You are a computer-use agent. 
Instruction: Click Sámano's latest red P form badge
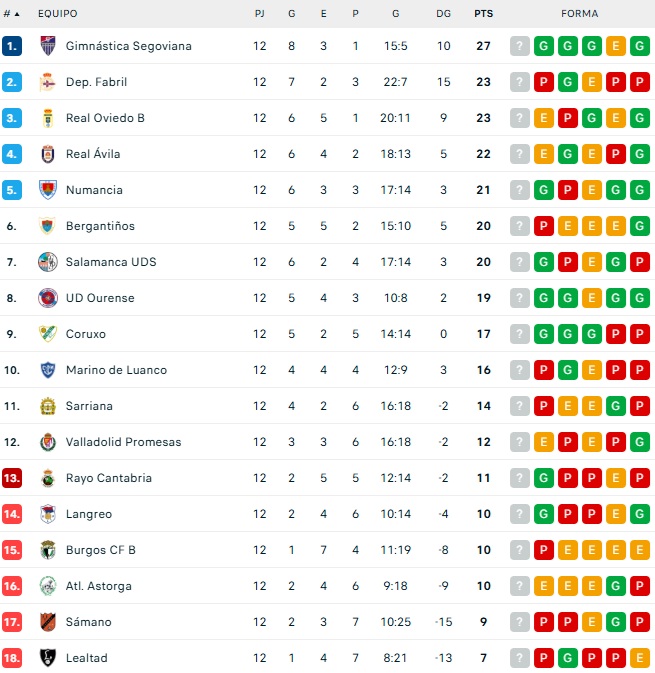(543, 622)
